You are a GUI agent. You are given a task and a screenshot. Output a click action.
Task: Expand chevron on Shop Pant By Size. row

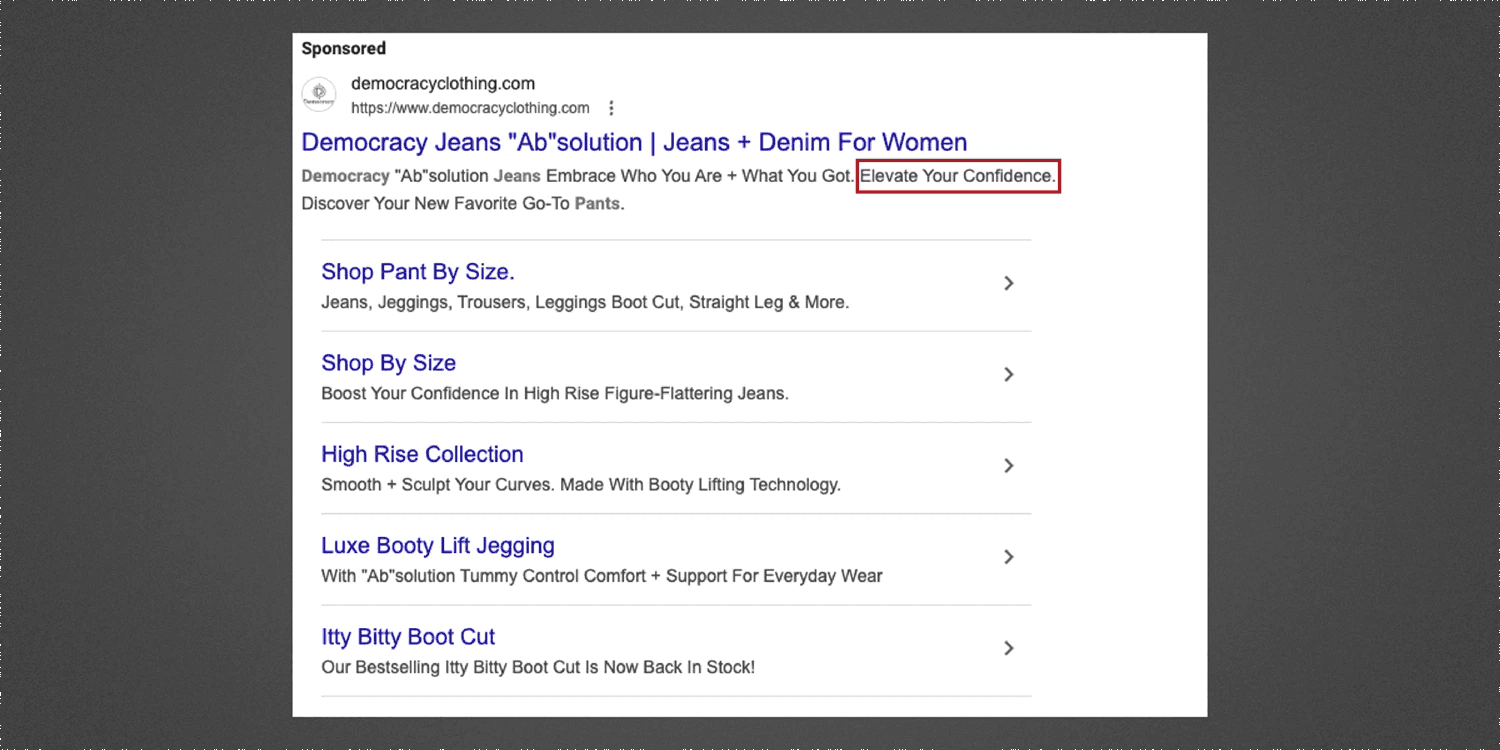(x=1009, y=283)
